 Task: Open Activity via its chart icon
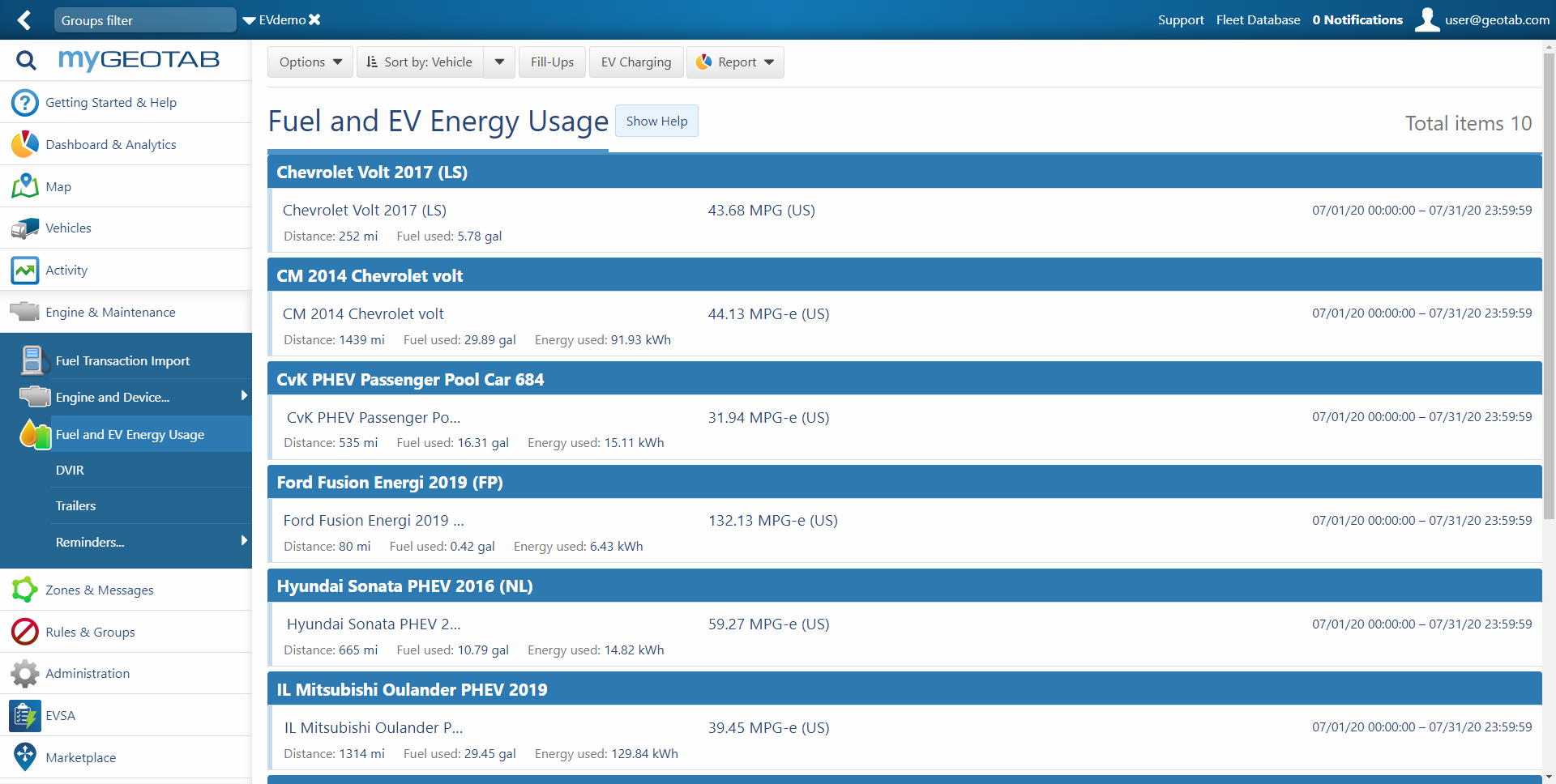24,270
